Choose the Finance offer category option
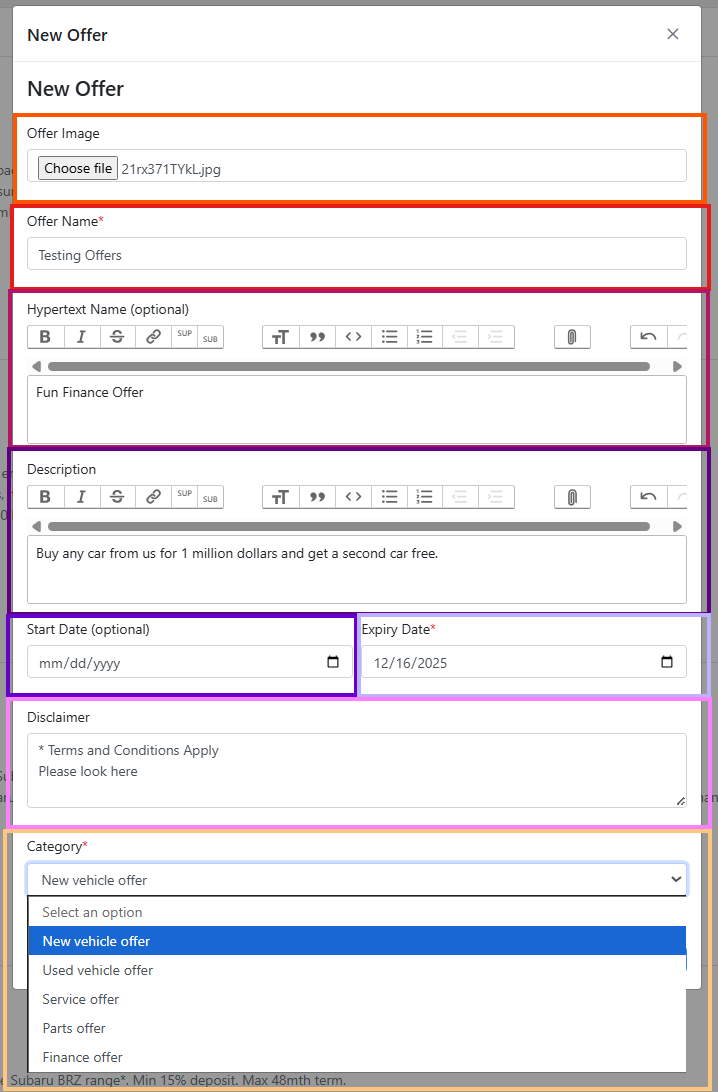Screen dimensions: 718x1092 tap(83, 1057)
